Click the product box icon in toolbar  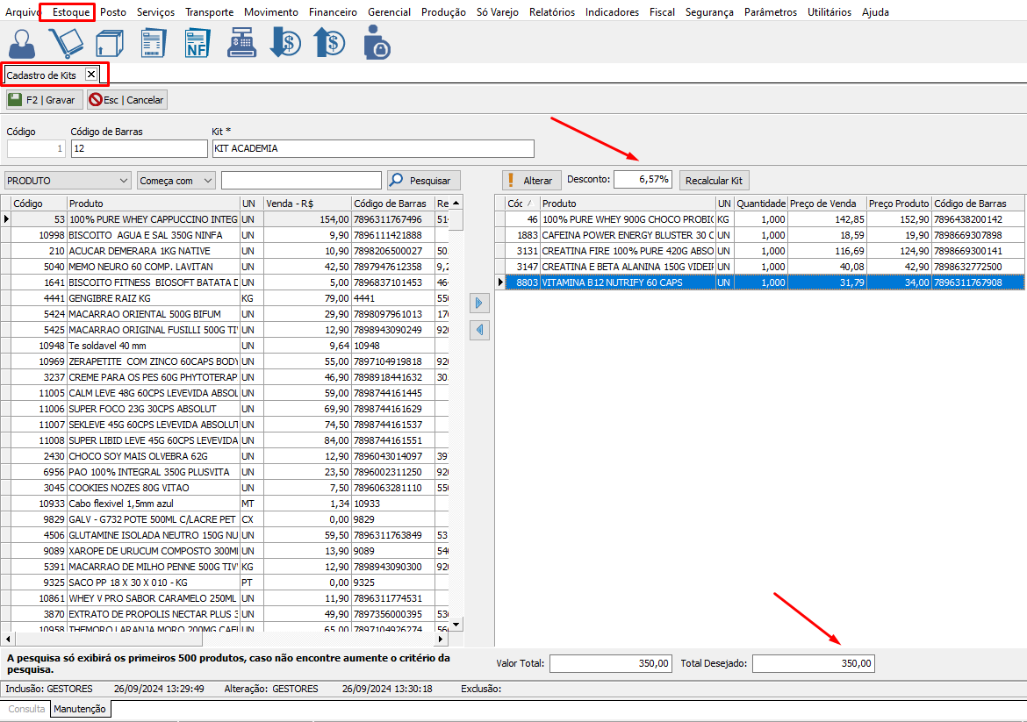pos(109,43)
